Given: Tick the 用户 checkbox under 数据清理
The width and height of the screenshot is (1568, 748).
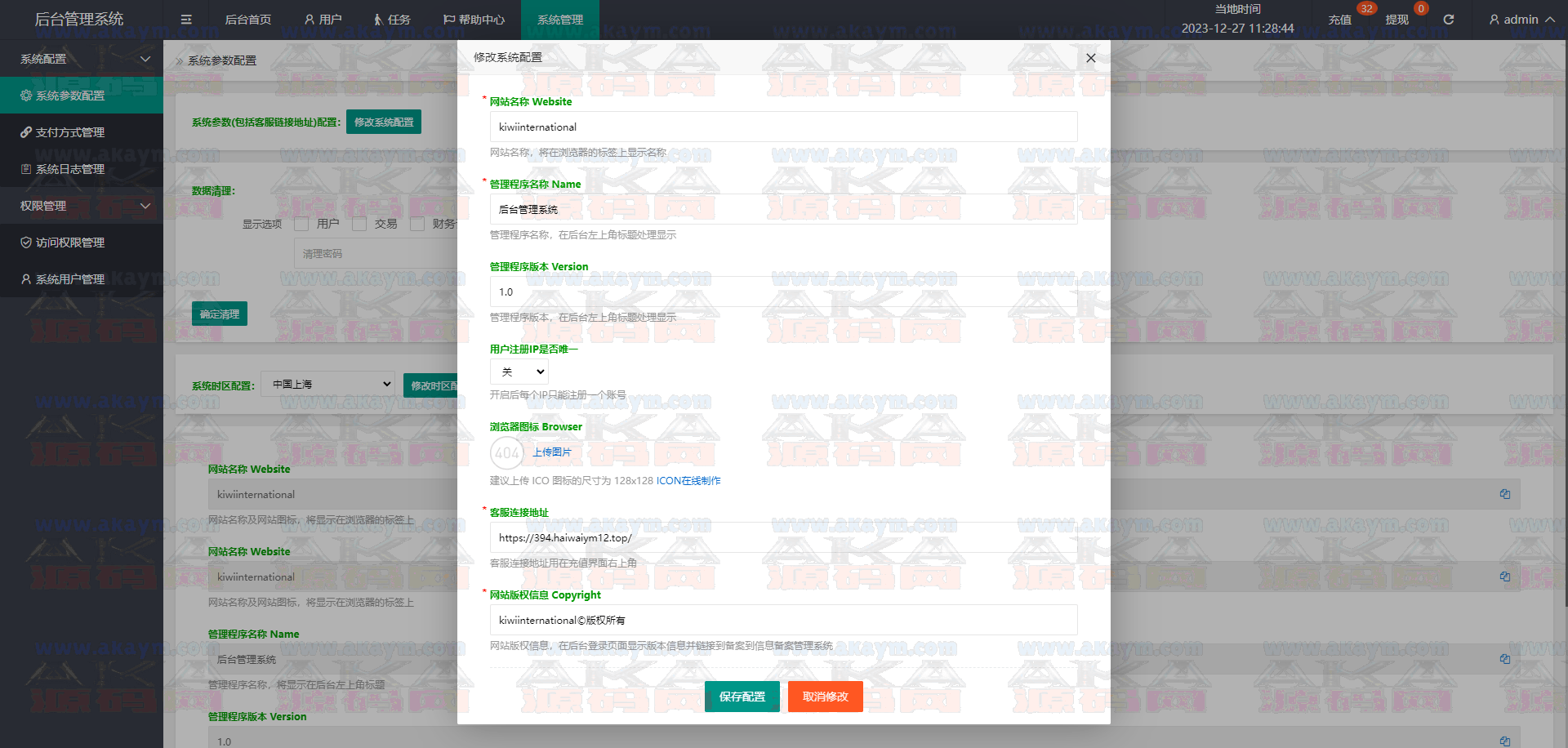Looking at the screenshot, I should (301, 224).
